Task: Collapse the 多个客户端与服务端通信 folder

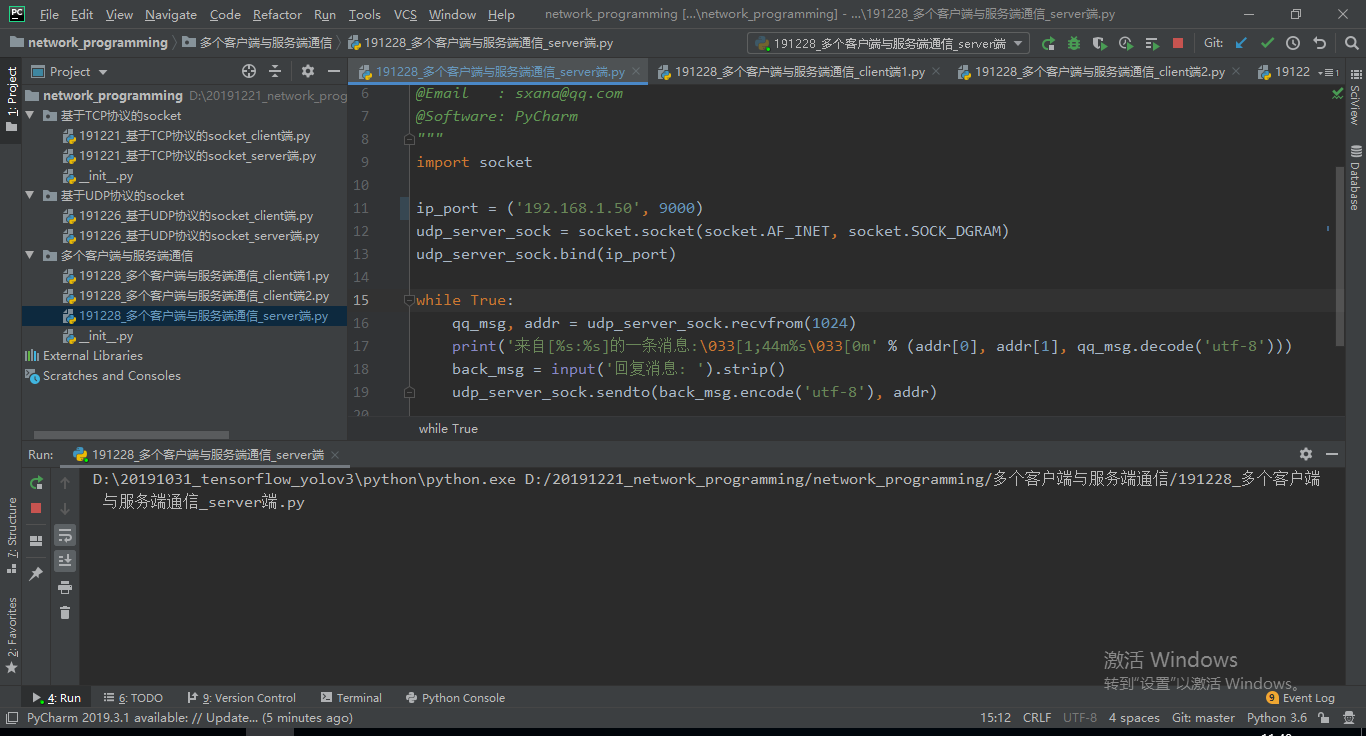Action: [x=30, y=255]
